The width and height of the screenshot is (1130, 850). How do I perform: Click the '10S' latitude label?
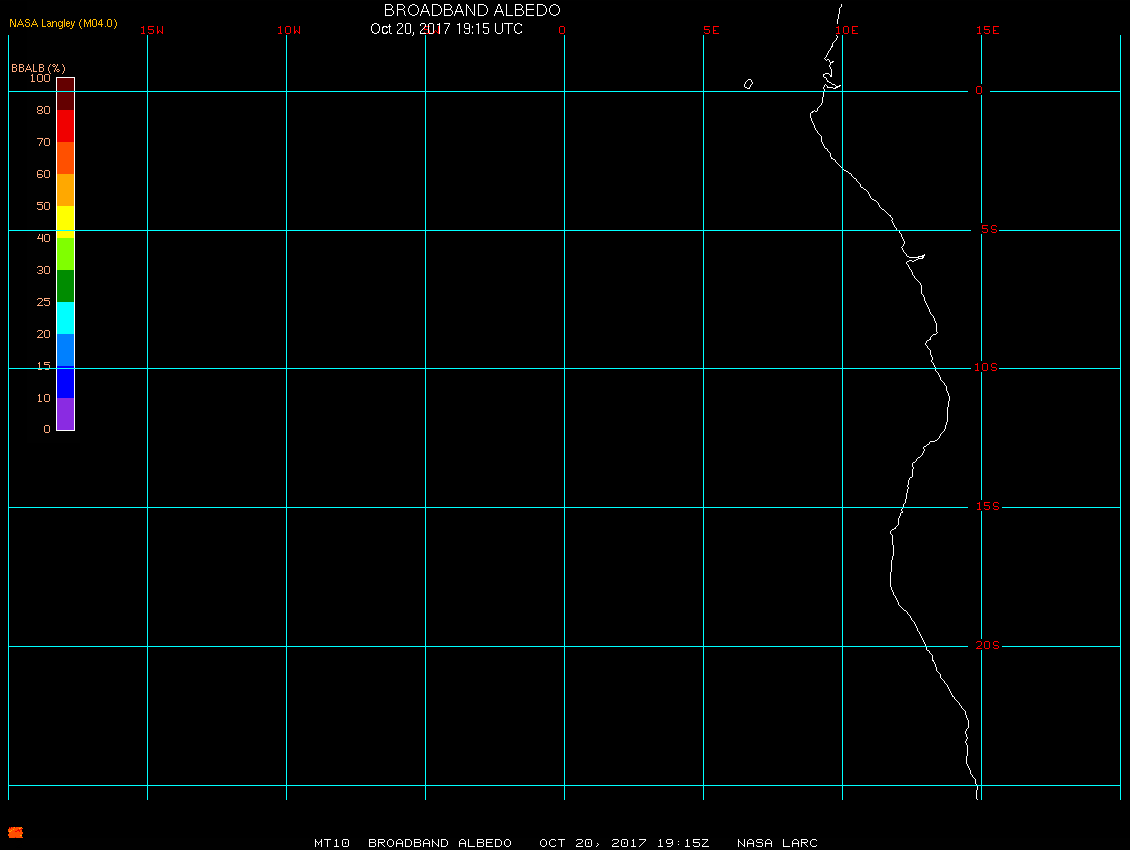click(x=986, y=368)
